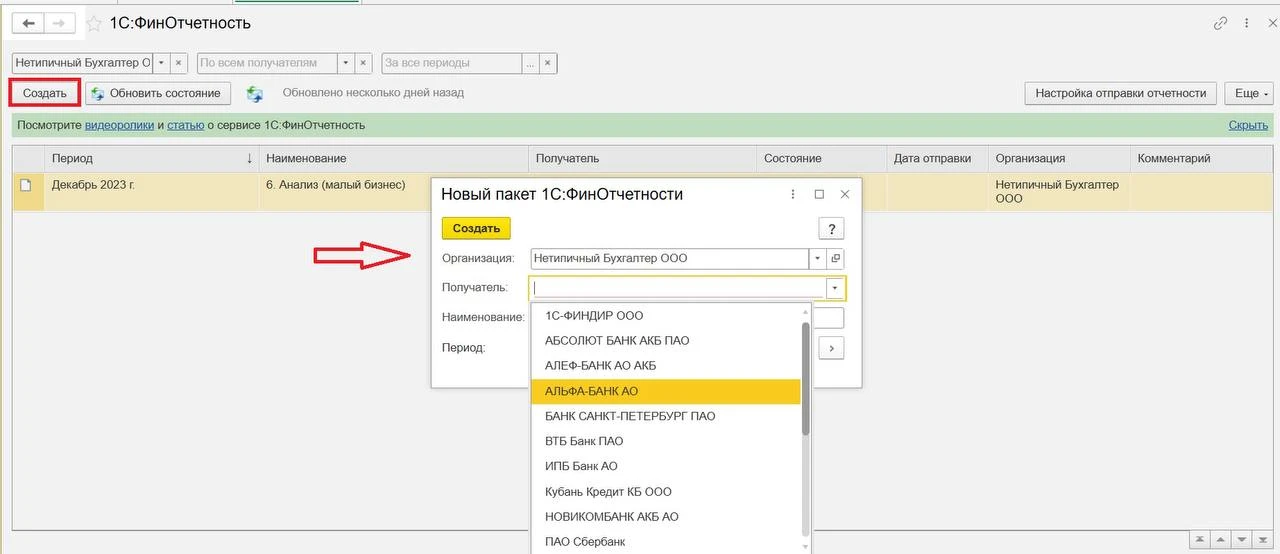Expand the Организация dropdown in dialog
1280x554 pixels.
(817, 258)
